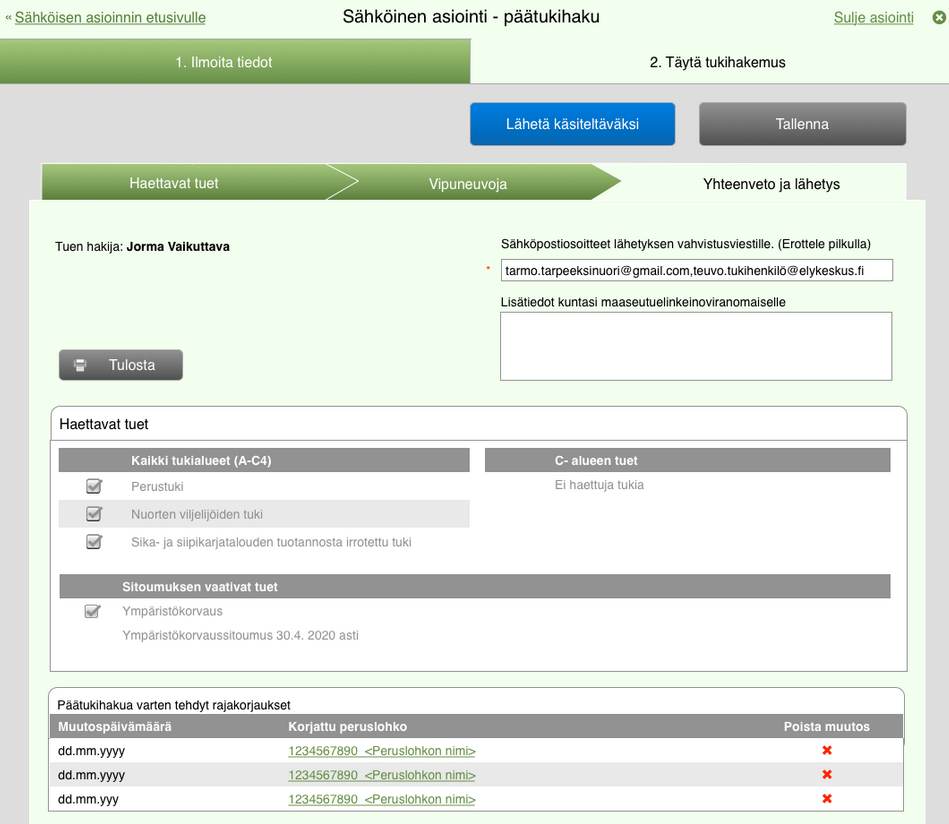Click the Haettavat tuet panel title
Screen dimensions: 949x824
tap(103, 424)
